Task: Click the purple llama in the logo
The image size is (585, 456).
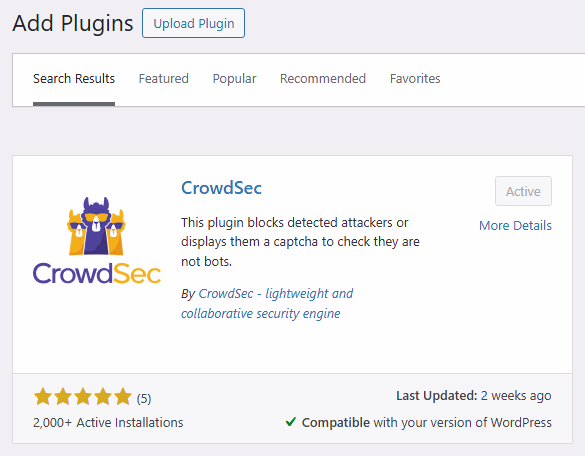Action: pyautogui.click(x=96, y=225)
